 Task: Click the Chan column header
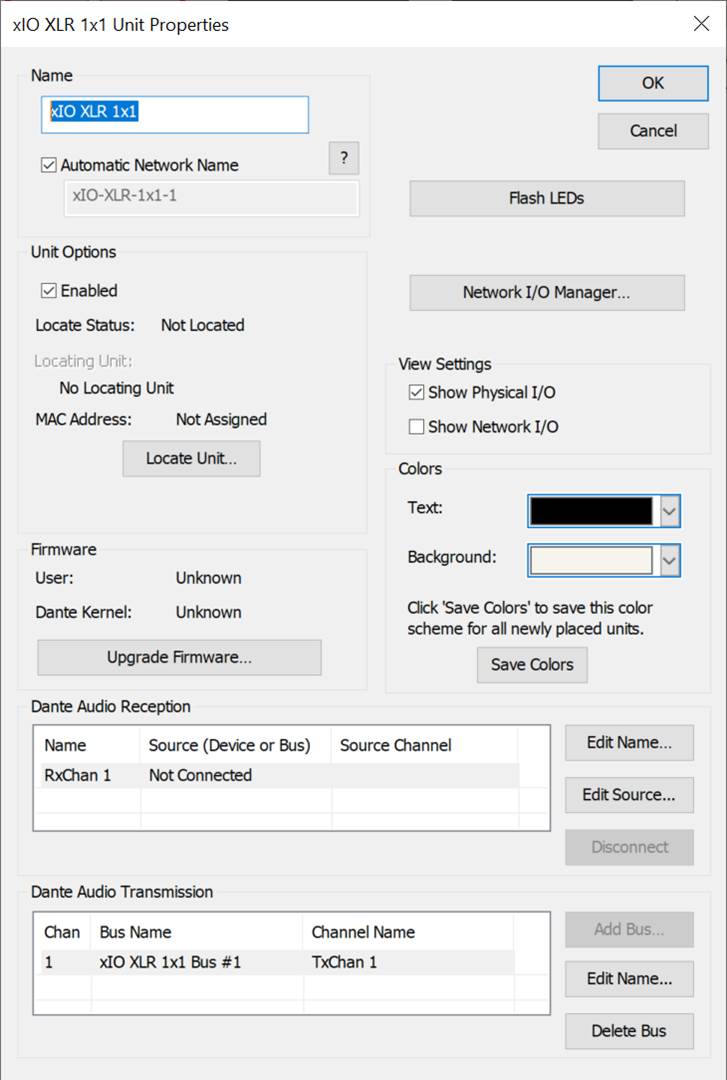click(x=62, y=933)
